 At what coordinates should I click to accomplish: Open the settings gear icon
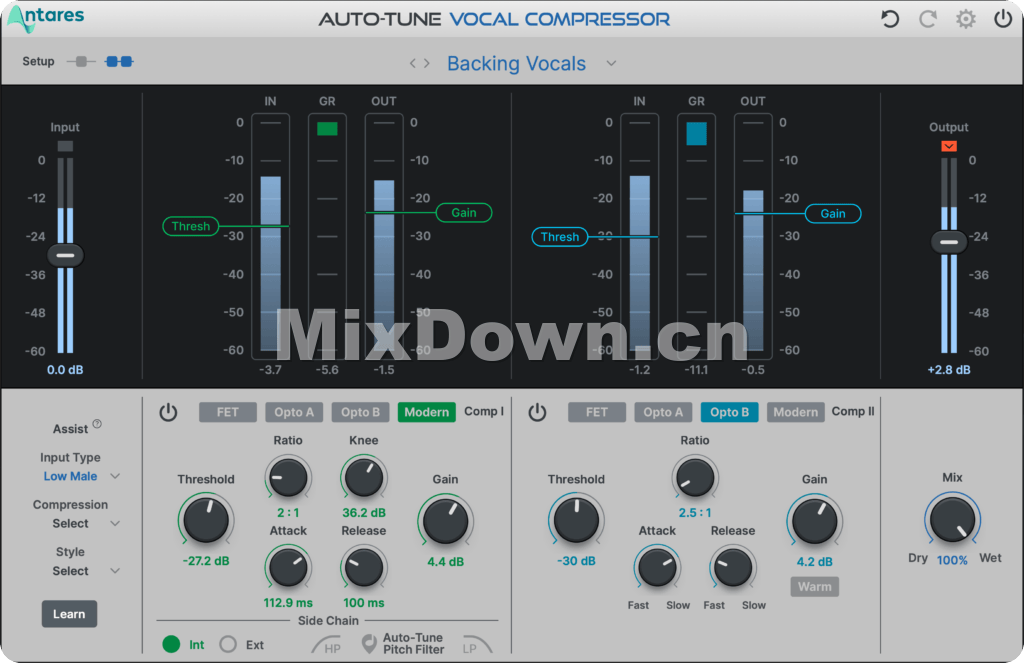tap(965, 19)
